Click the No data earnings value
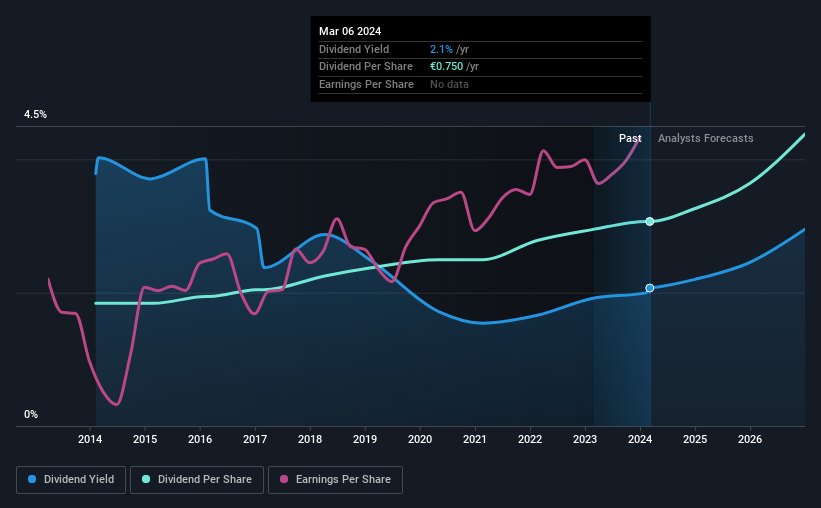Image resolution: width=821 pixels, height=508 pixels. [x=449, y=84]
